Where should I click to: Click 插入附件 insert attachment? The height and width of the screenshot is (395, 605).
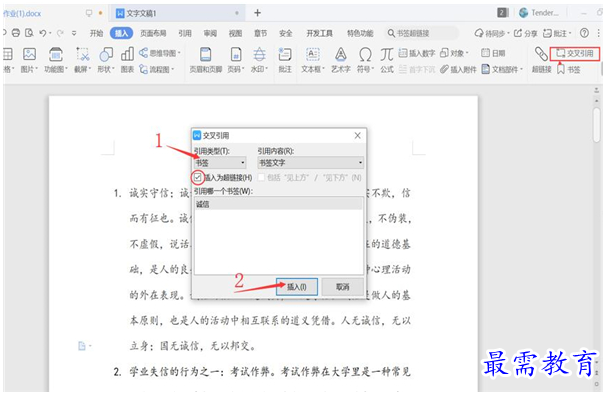458,69
